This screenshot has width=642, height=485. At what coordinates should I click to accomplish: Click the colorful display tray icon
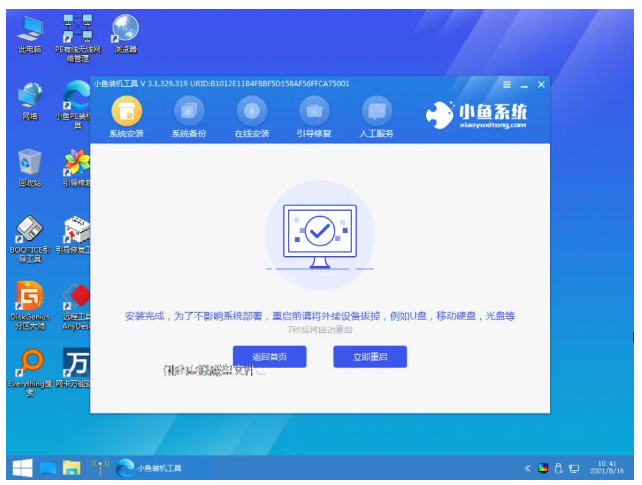[x=543, y=468]
